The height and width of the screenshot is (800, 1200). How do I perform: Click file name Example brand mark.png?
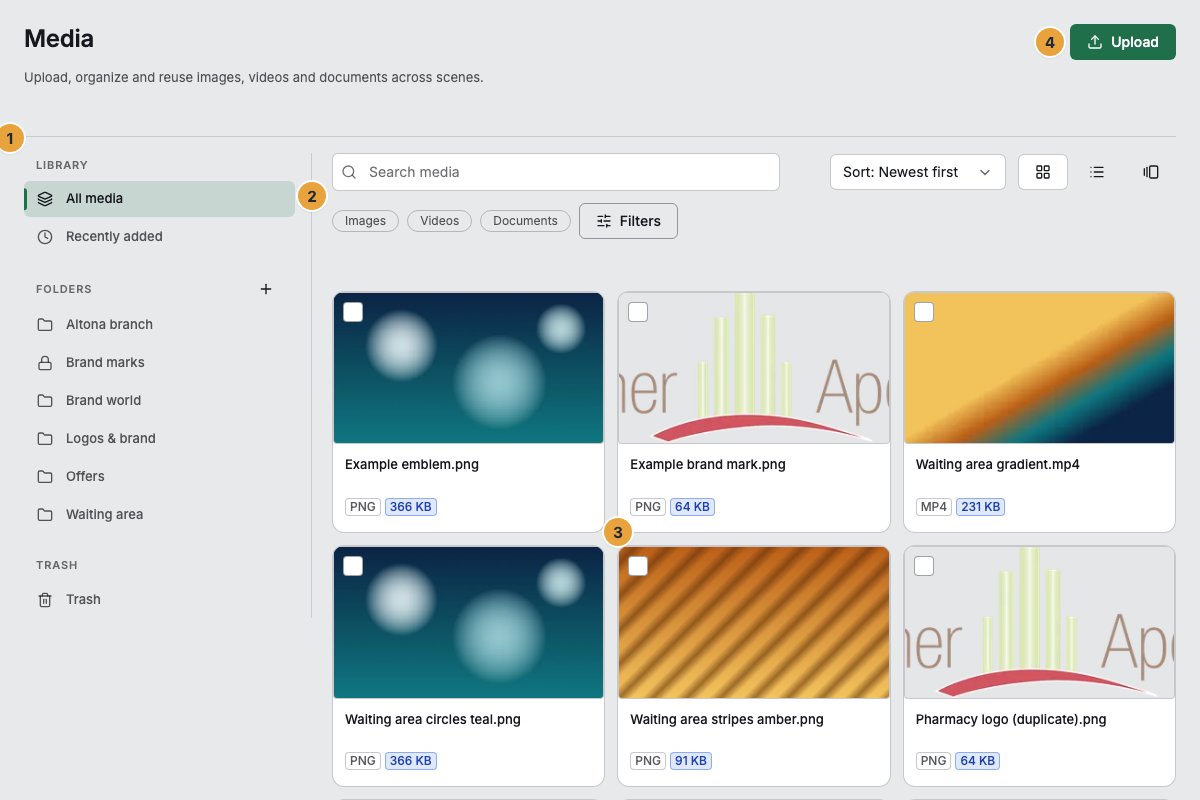tap(708, 465)
